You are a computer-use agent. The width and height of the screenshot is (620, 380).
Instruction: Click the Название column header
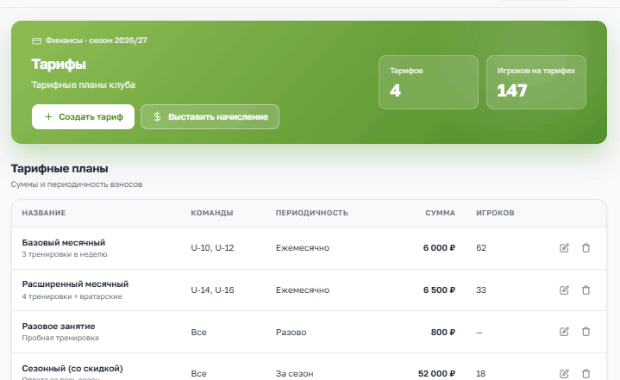(x=44, y=213)
